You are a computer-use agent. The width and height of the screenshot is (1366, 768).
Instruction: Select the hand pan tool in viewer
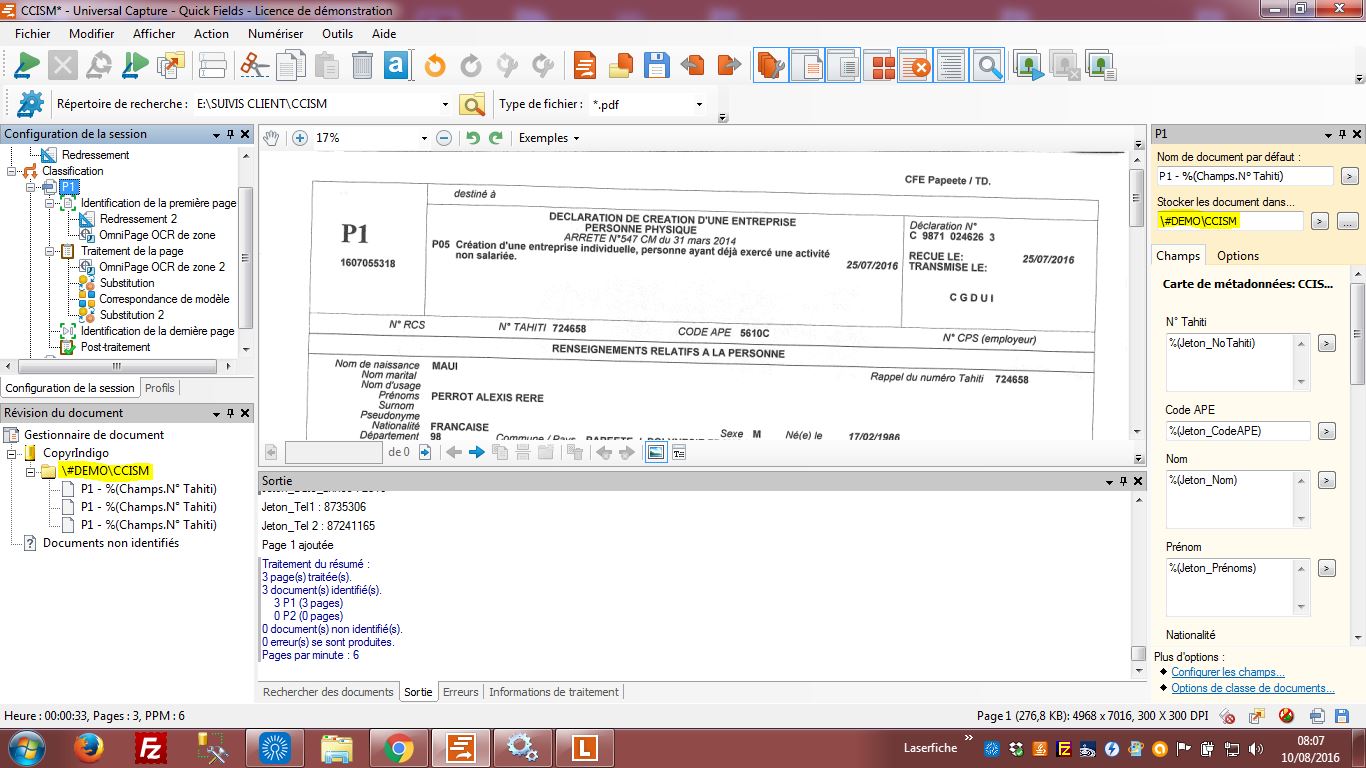pos(271,138)
